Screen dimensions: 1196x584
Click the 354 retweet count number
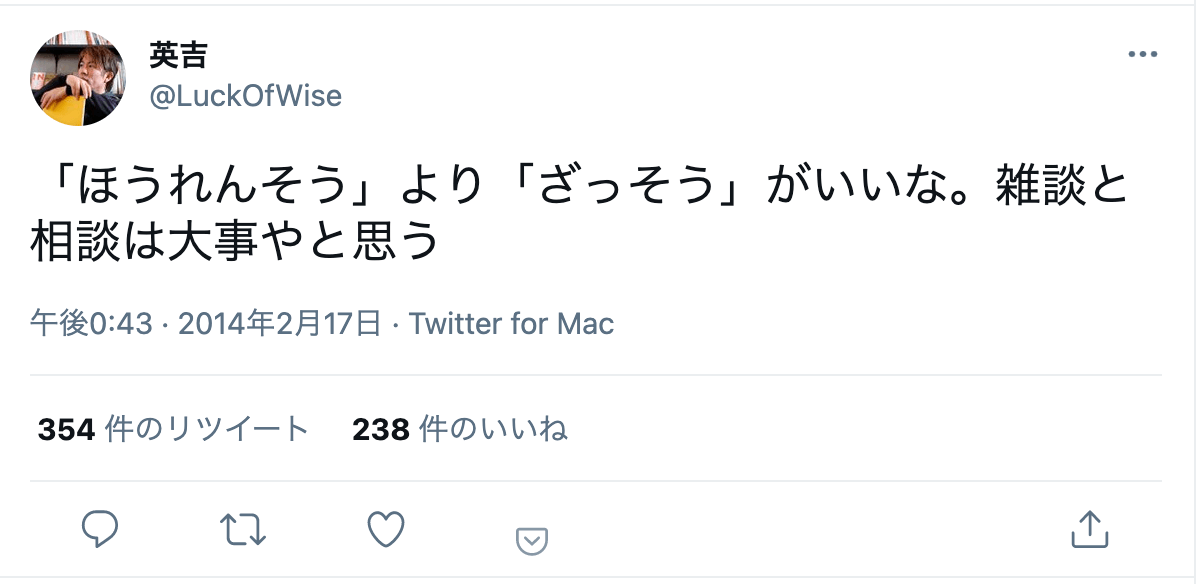pos(66,429)
